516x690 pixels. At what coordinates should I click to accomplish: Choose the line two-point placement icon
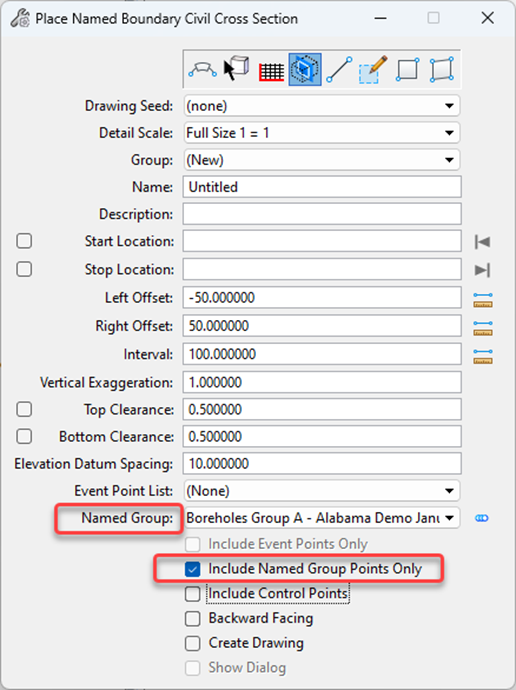[339, 70]
